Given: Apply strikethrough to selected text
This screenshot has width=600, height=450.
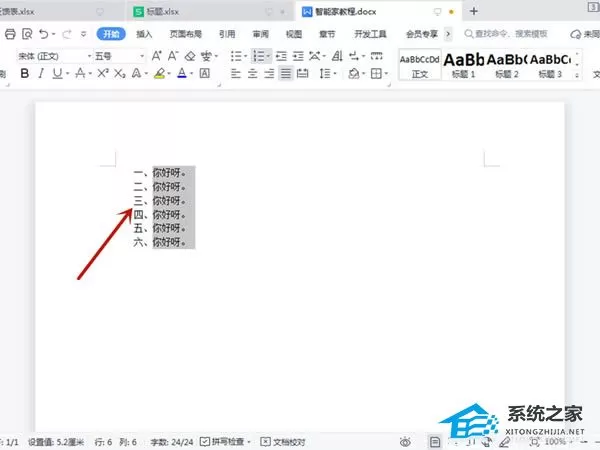Looking at the screenshot, I should (80, 73).
